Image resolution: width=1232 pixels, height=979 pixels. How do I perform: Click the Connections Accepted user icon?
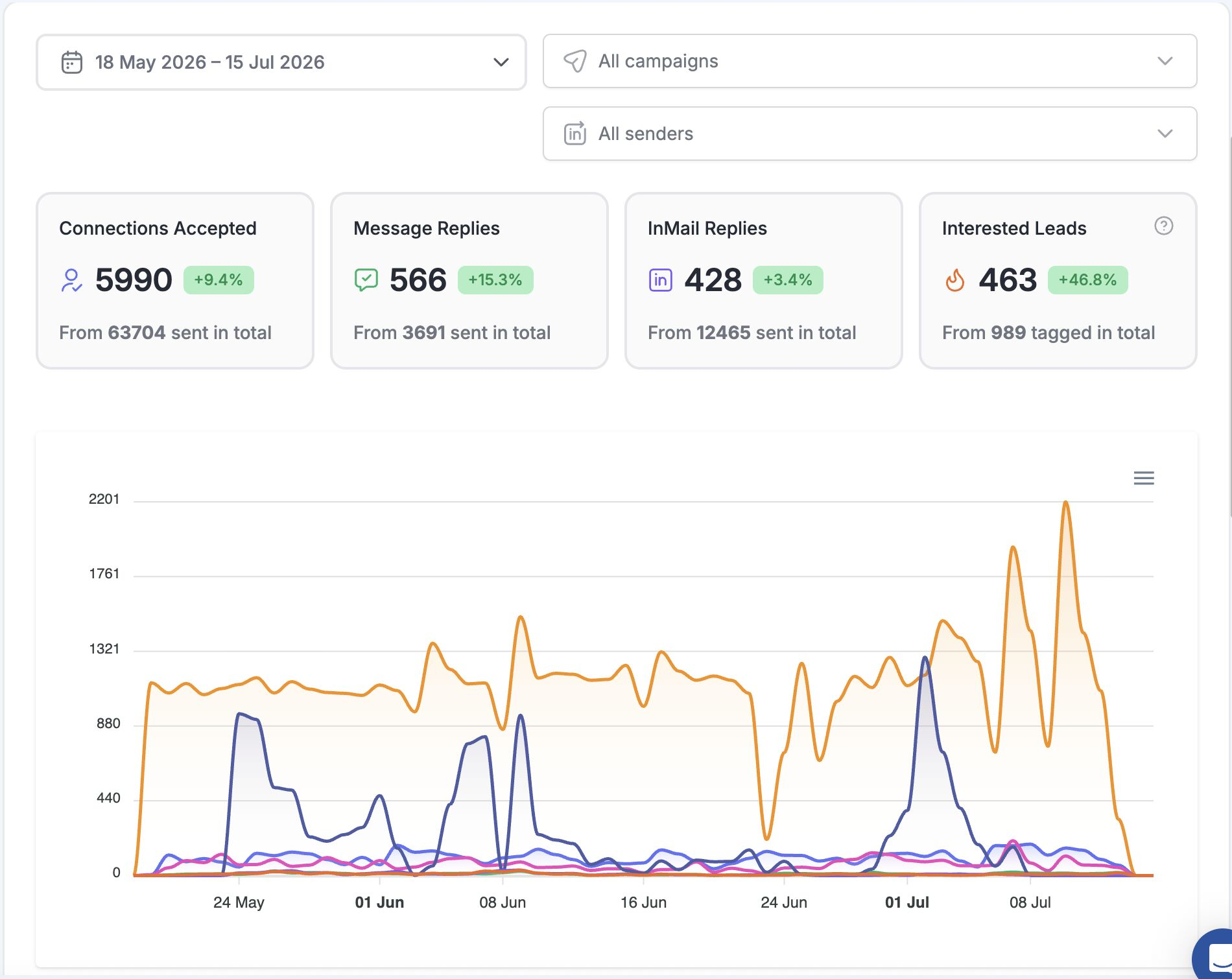coord(71,280)
